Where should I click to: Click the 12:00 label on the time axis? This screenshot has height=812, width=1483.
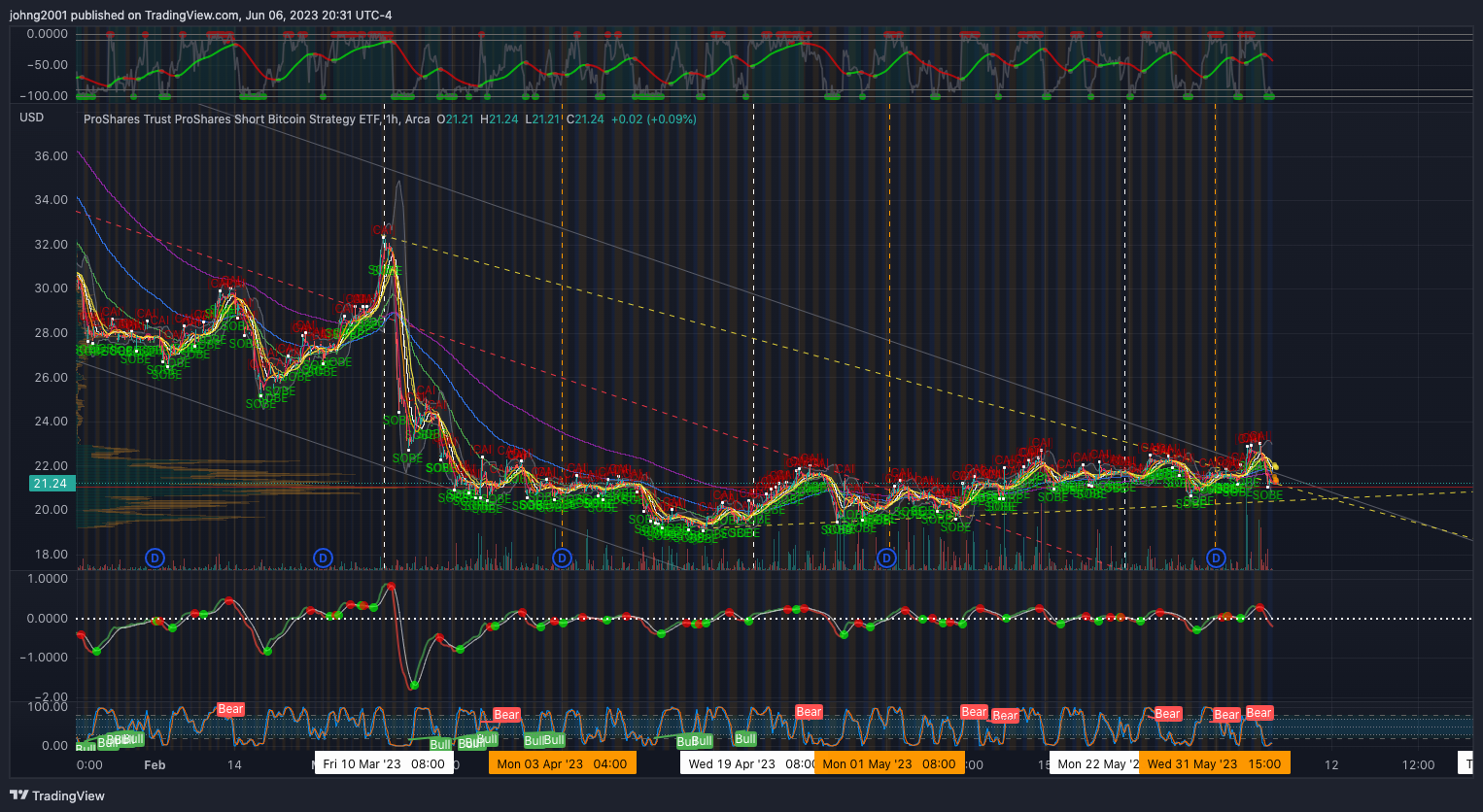click(x=1418, y=765)
